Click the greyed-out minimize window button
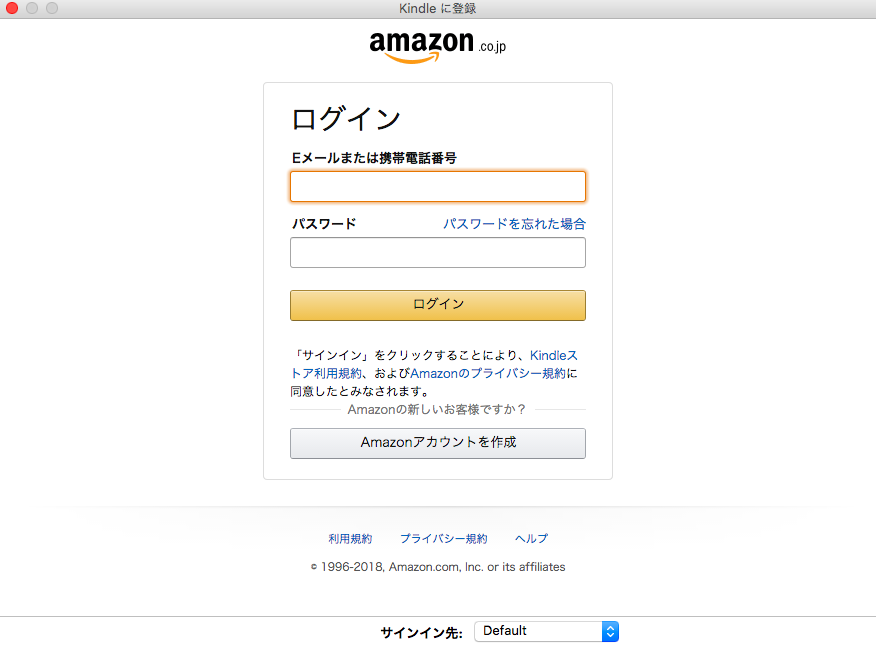Screen dimensions: 876x647 coord(32,8)
